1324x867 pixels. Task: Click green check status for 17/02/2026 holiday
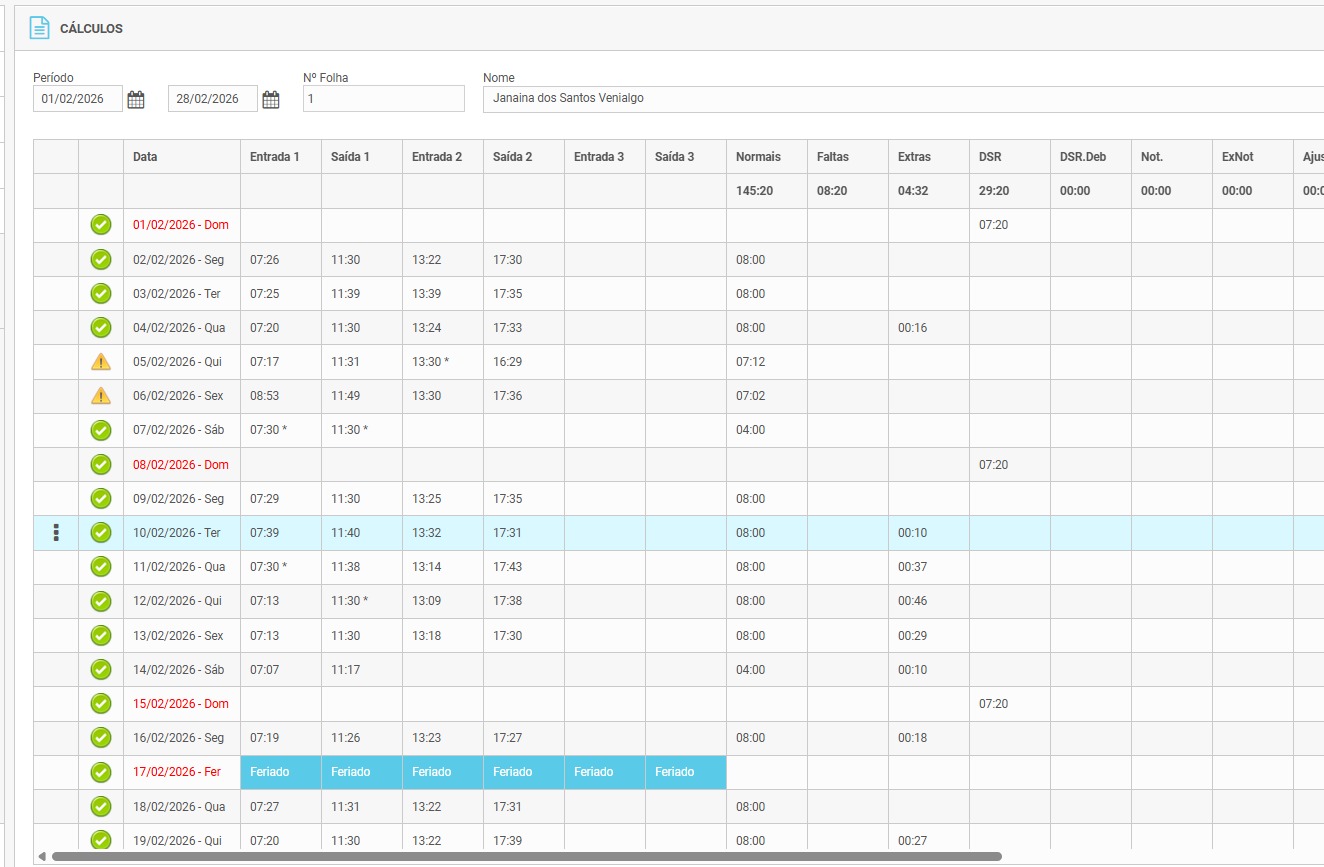tap(101, 772)
